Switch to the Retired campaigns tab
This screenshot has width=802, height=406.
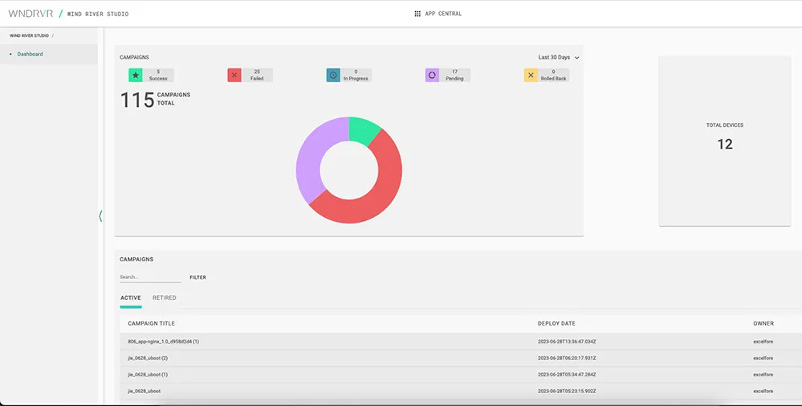(x=164, y=298)
